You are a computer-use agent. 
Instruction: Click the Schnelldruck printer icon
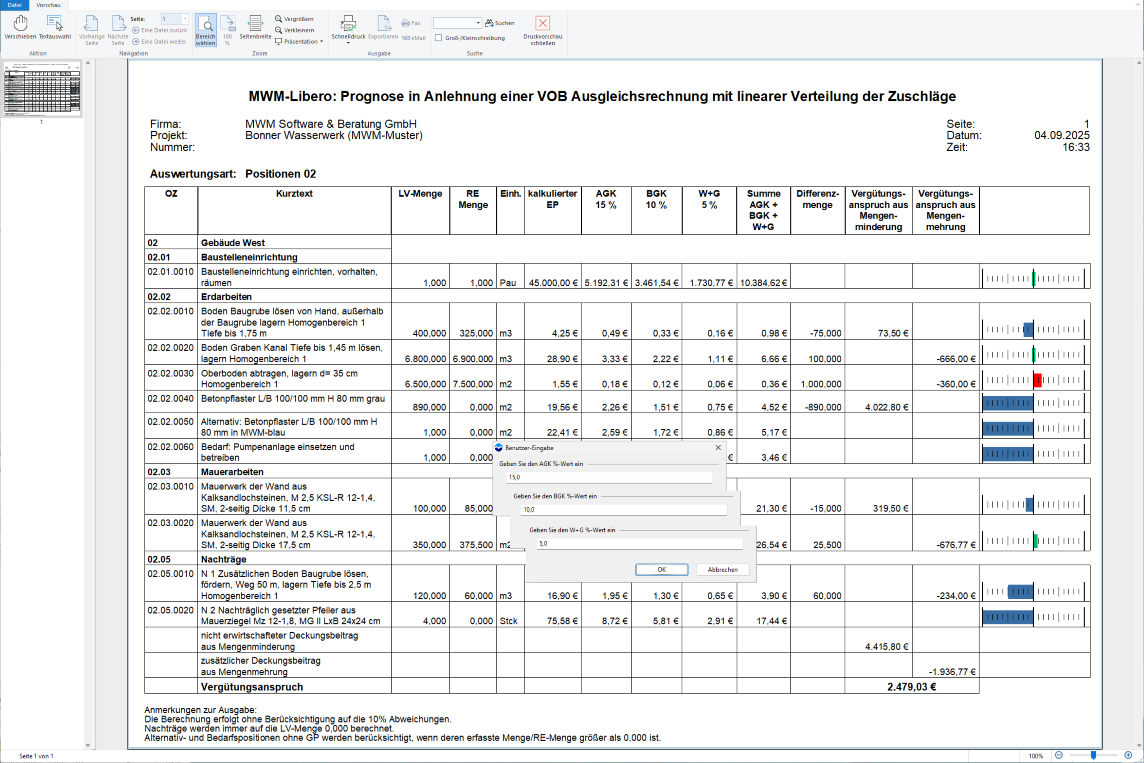[348, 23]
